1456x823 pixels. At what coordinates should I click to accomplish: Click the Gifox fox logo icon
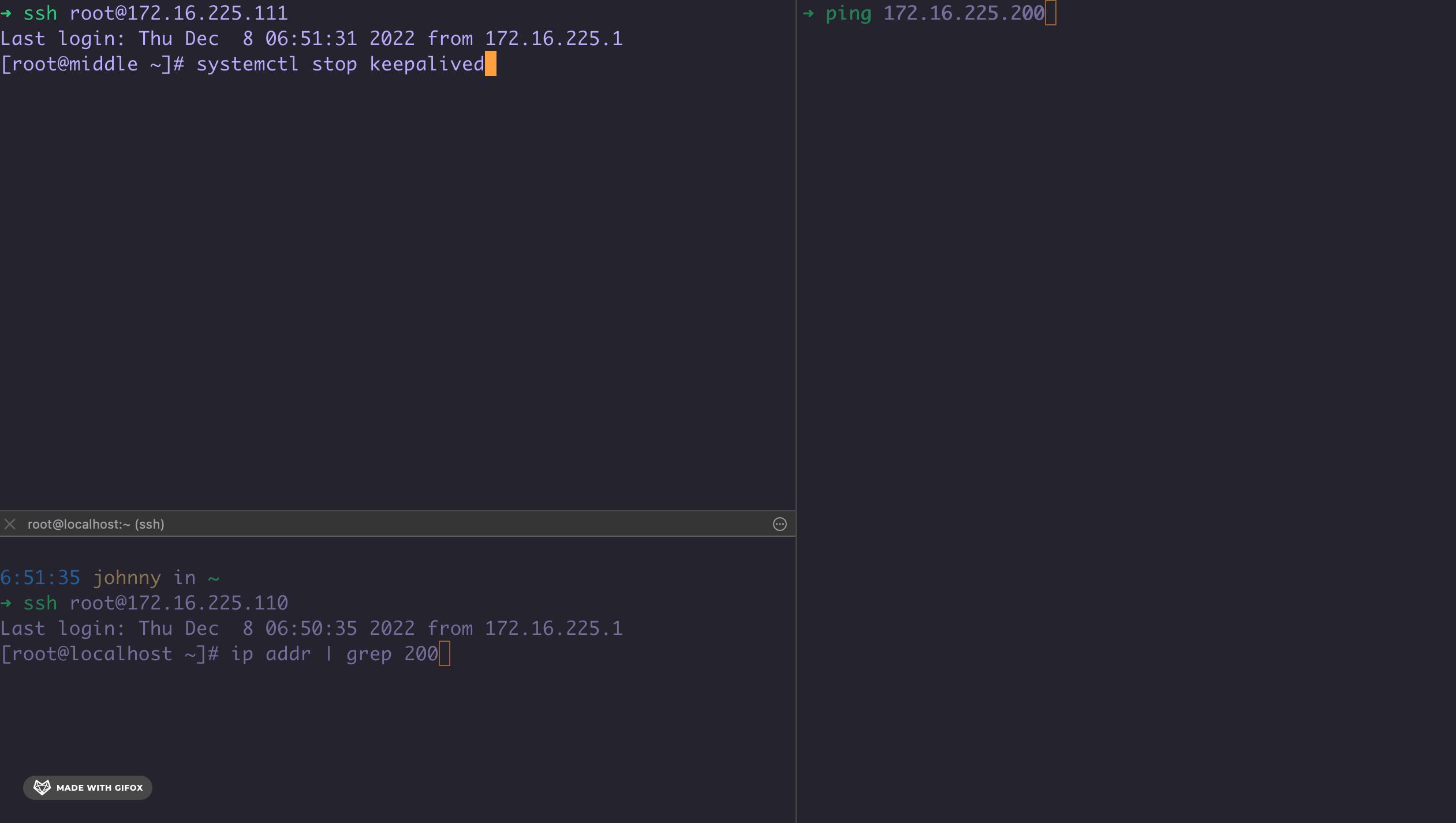(x=42, y=787)
